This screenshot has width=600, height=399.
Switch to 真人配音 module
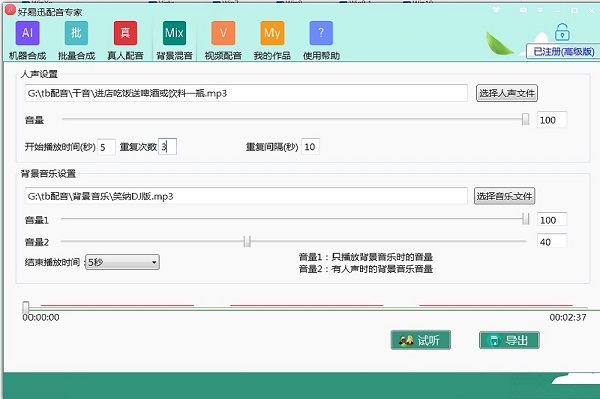(x=125, y=40)
